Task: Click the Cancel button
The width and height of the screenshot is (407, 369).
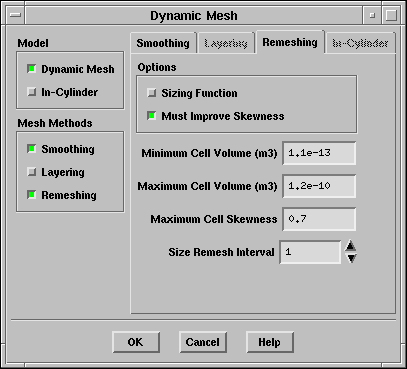Action: pyautogui.click(x=203, y=342)
